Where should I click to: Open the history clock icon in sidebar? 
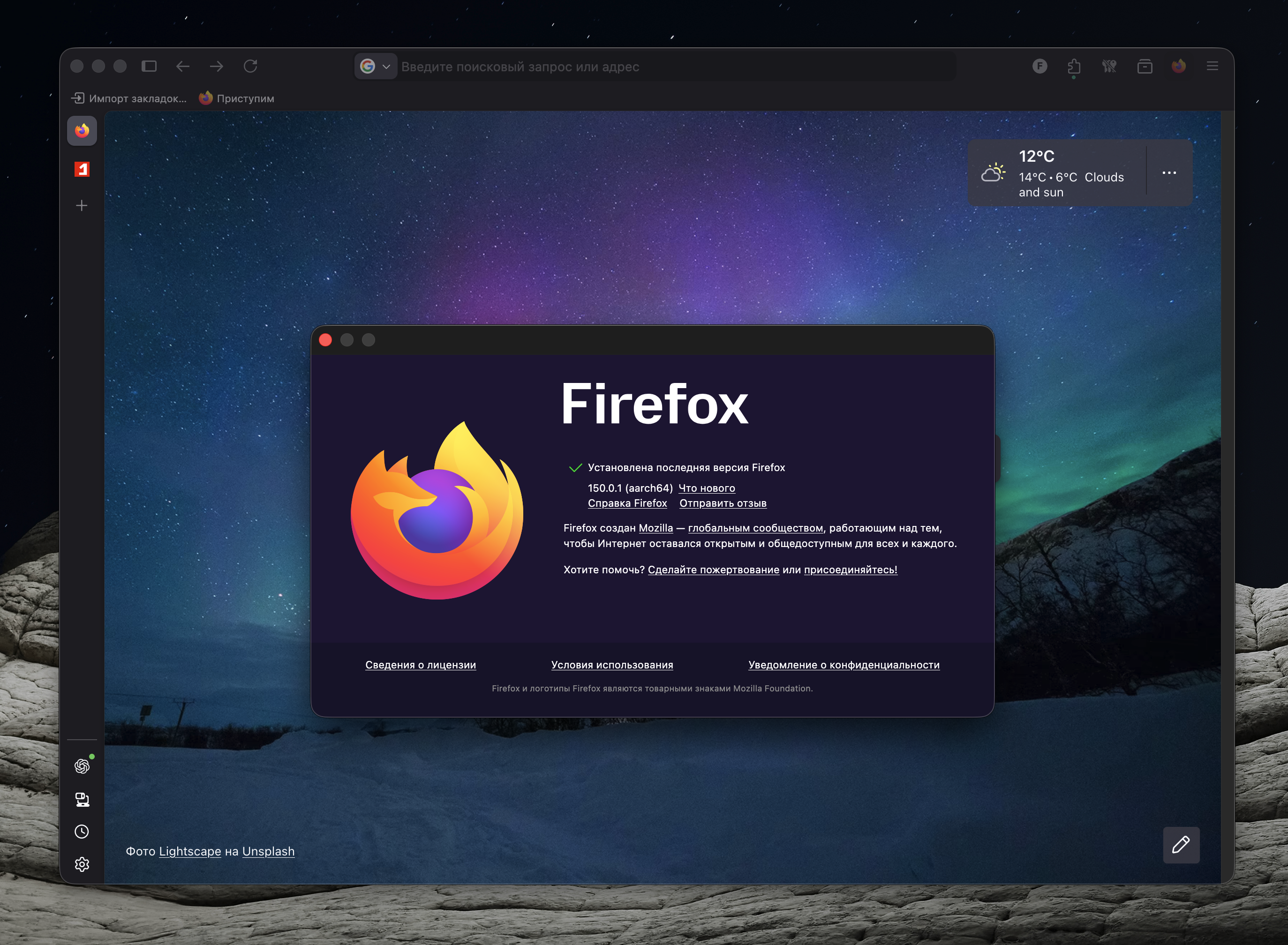pos(82,831)
